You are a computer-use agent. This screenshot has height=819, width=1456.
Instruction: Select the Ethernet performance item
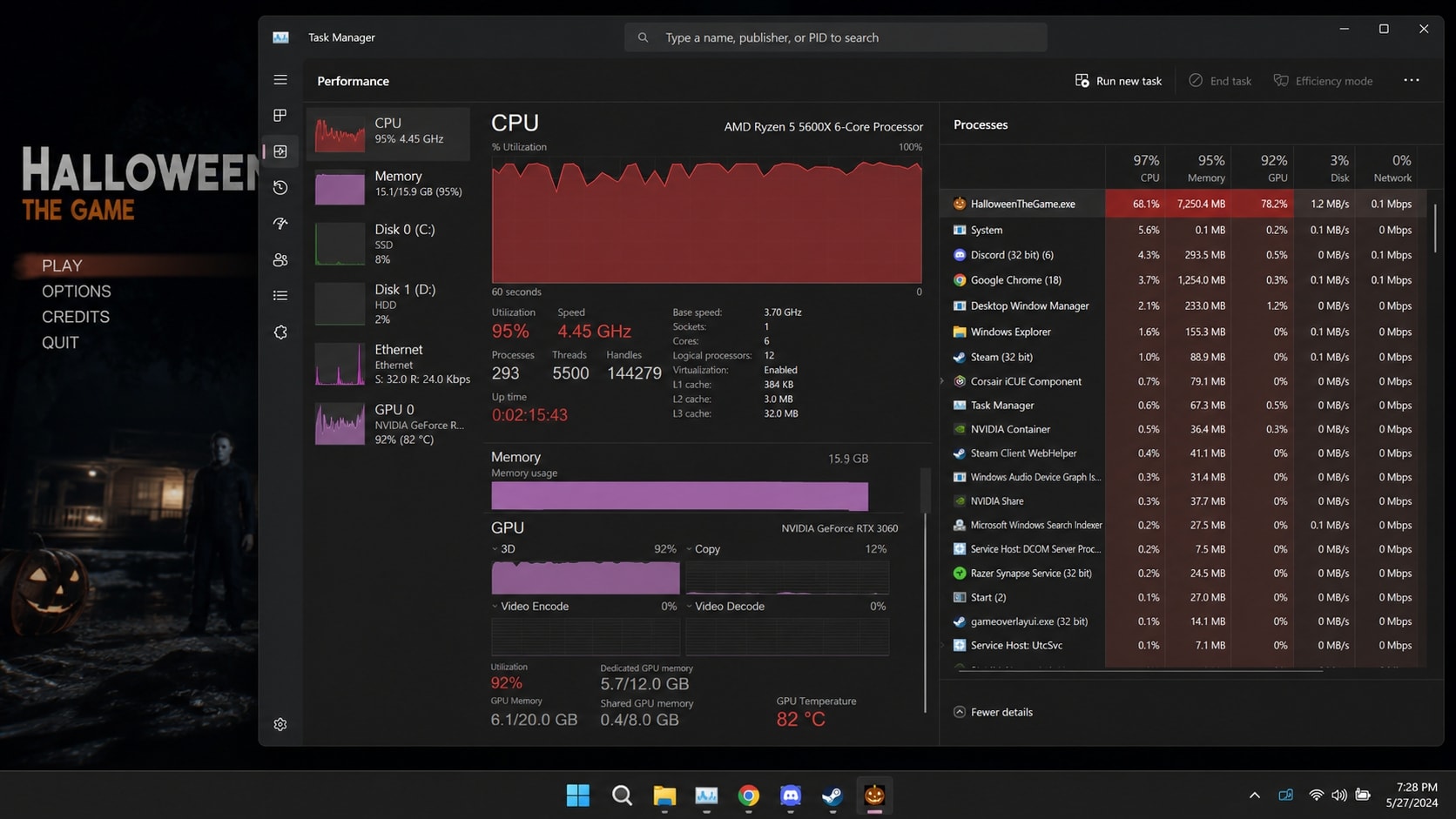tap(388, 364)
